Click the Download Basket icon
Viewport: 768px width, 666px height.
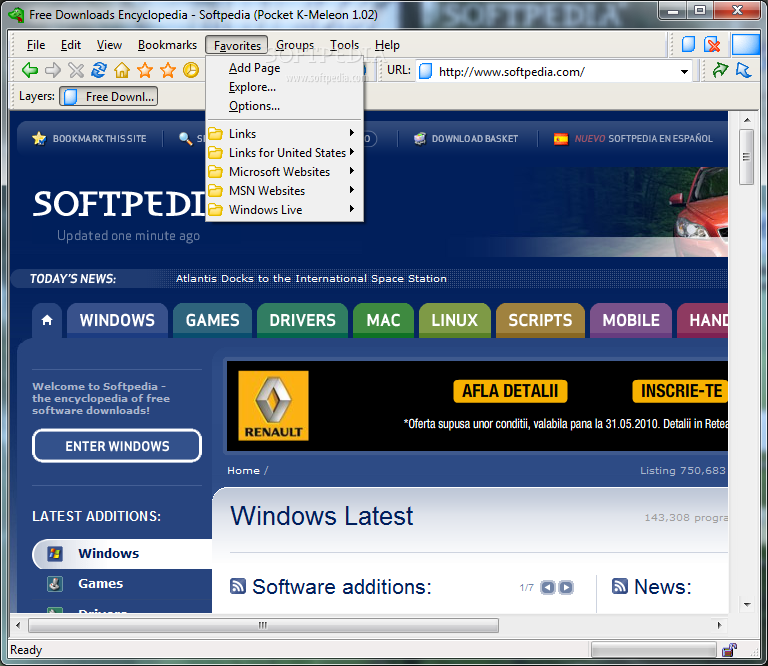pyautogui.click(x=420, y=139)
